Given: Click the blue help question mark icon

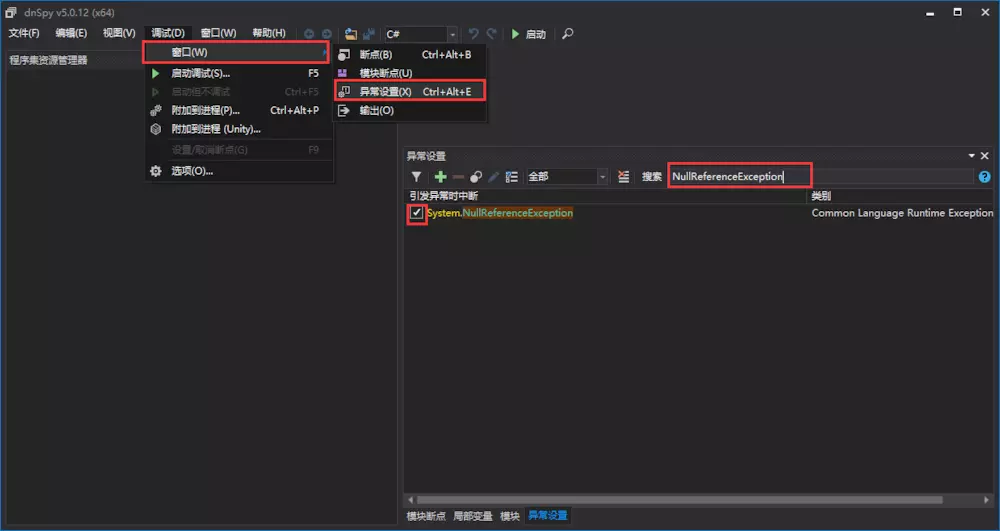Looking at the screenshot, I should [985, 177].
